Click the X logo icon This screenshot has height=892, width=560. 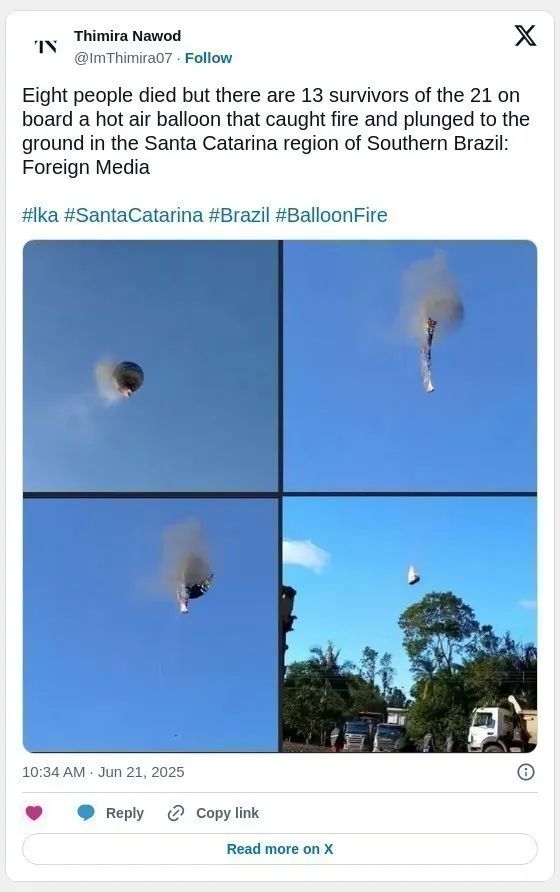tap(525, 35)
